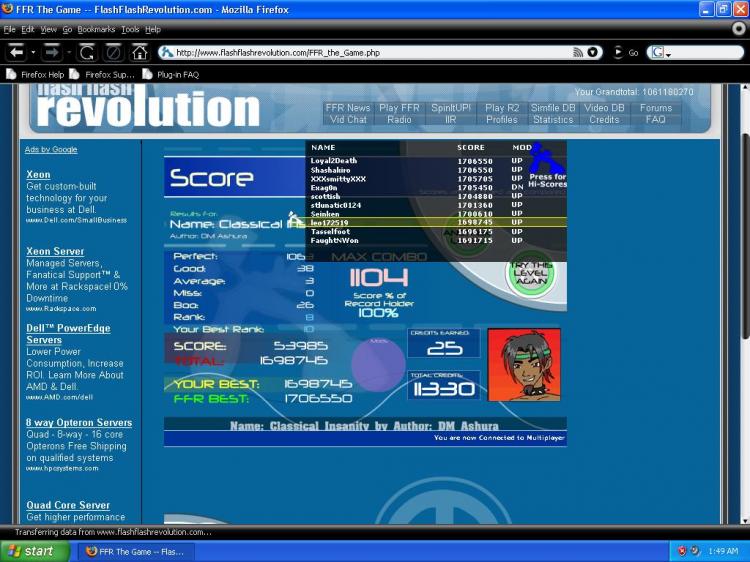Image resolution: width=750 pixels, height=562 pixels.
Task: Open the Tools menu
Action: 130,30
